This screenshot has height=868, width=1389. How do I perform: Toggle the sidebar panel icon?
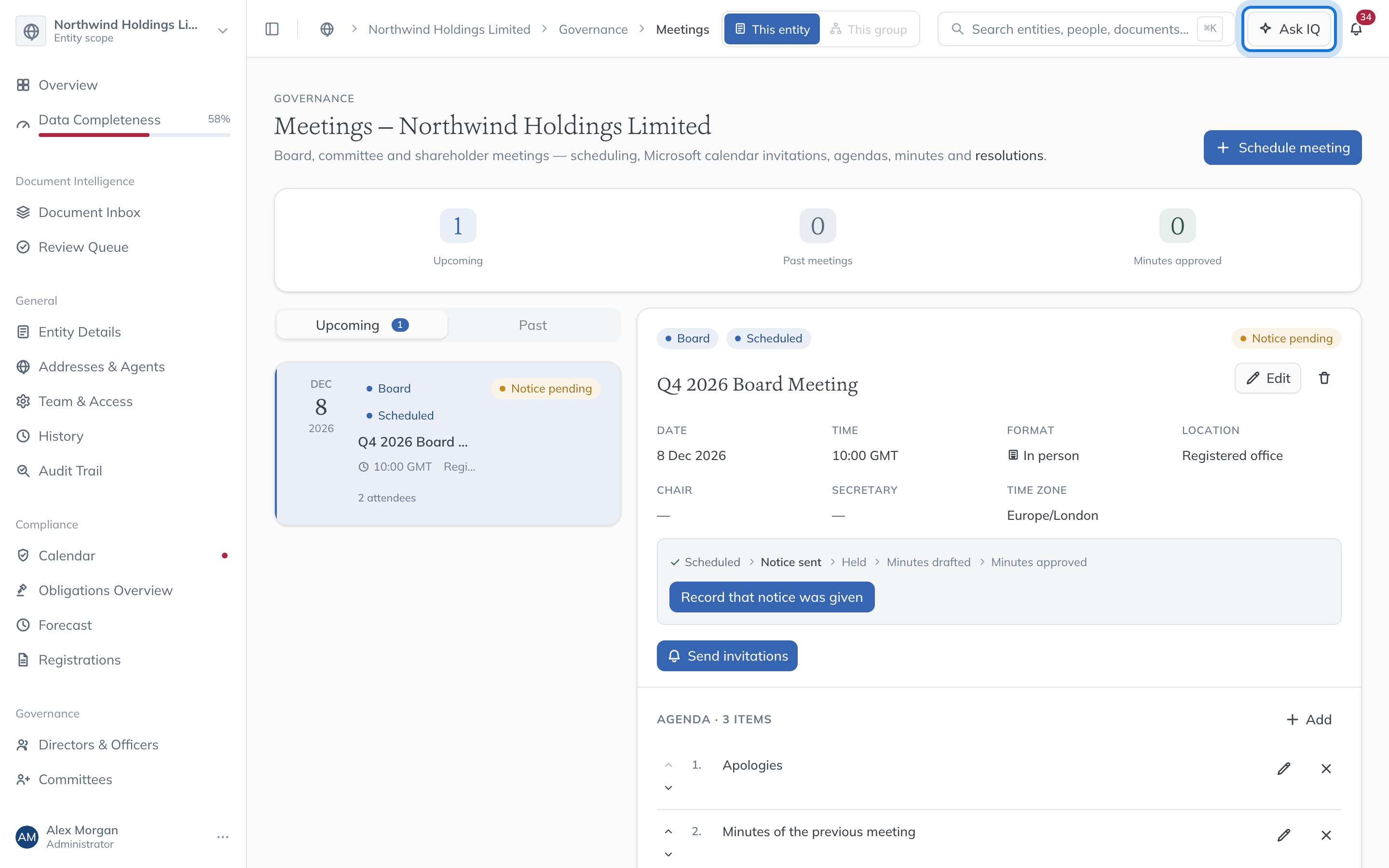click(272, 29)
